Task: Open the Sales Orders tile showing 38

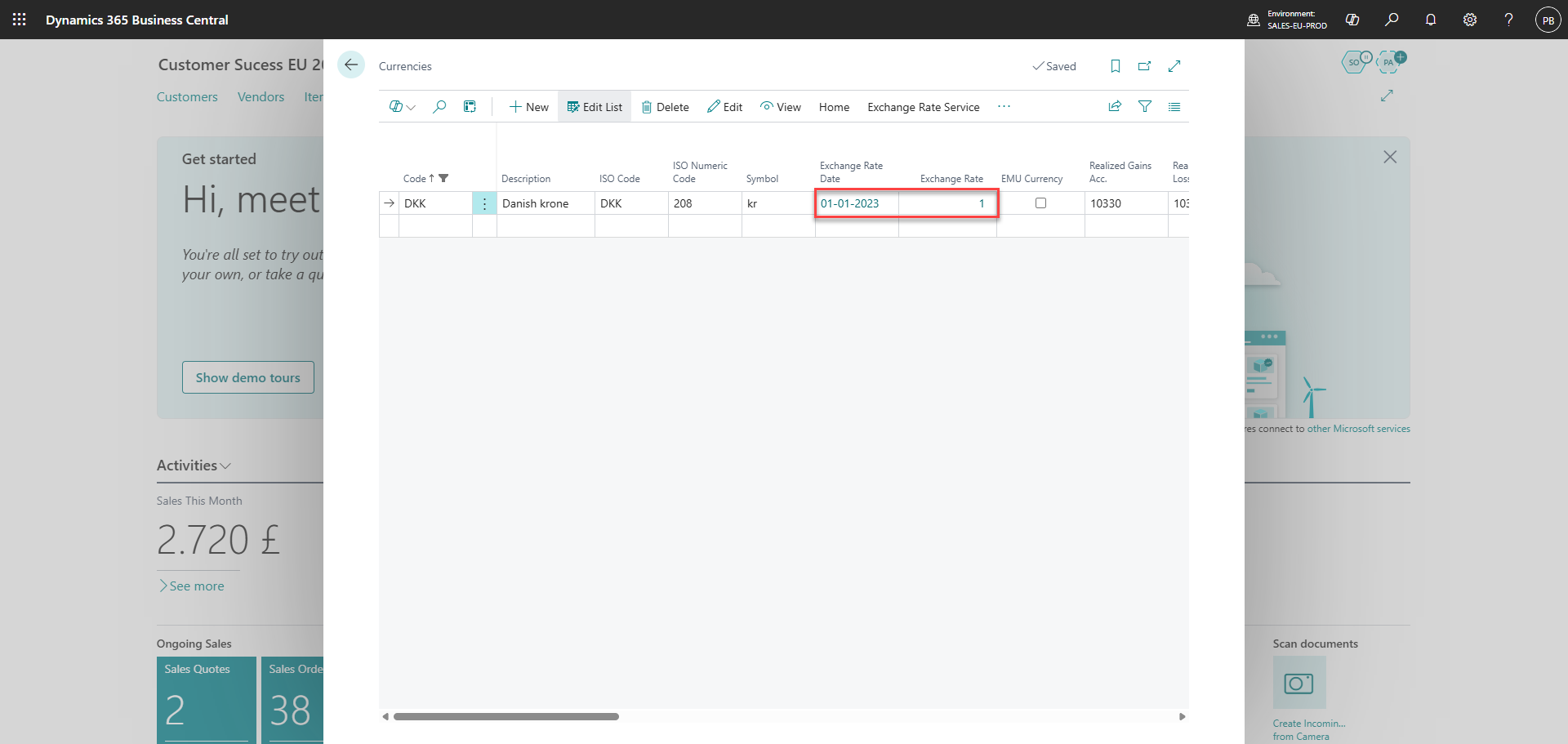Action: pyautogui.click(x=292, y=700)
